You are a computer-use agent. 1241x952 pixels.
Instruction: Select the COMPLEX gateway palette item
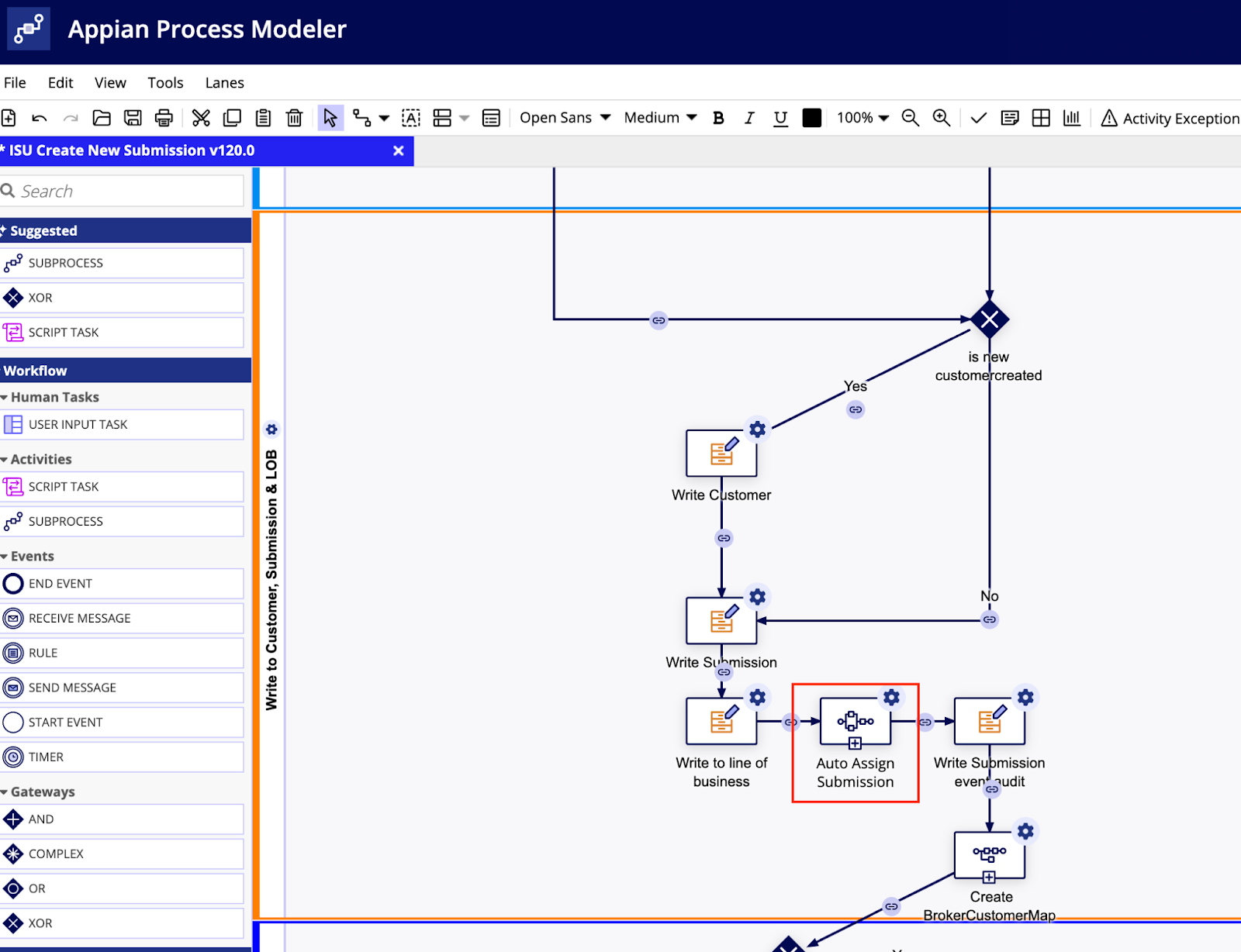point(122,854)
